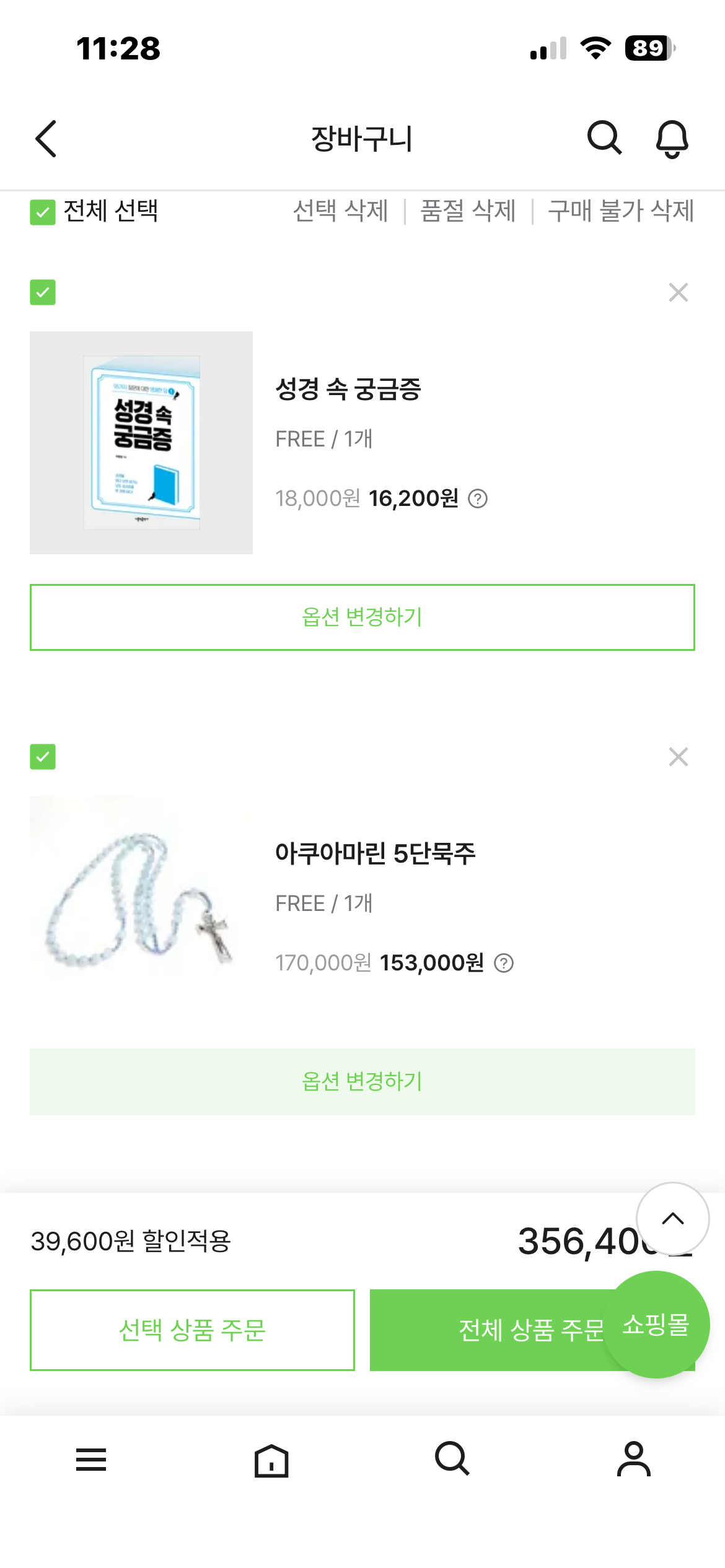725x1568 pixels.
Task: Show price info for 153,000원 item
Action: coord(504,963)
